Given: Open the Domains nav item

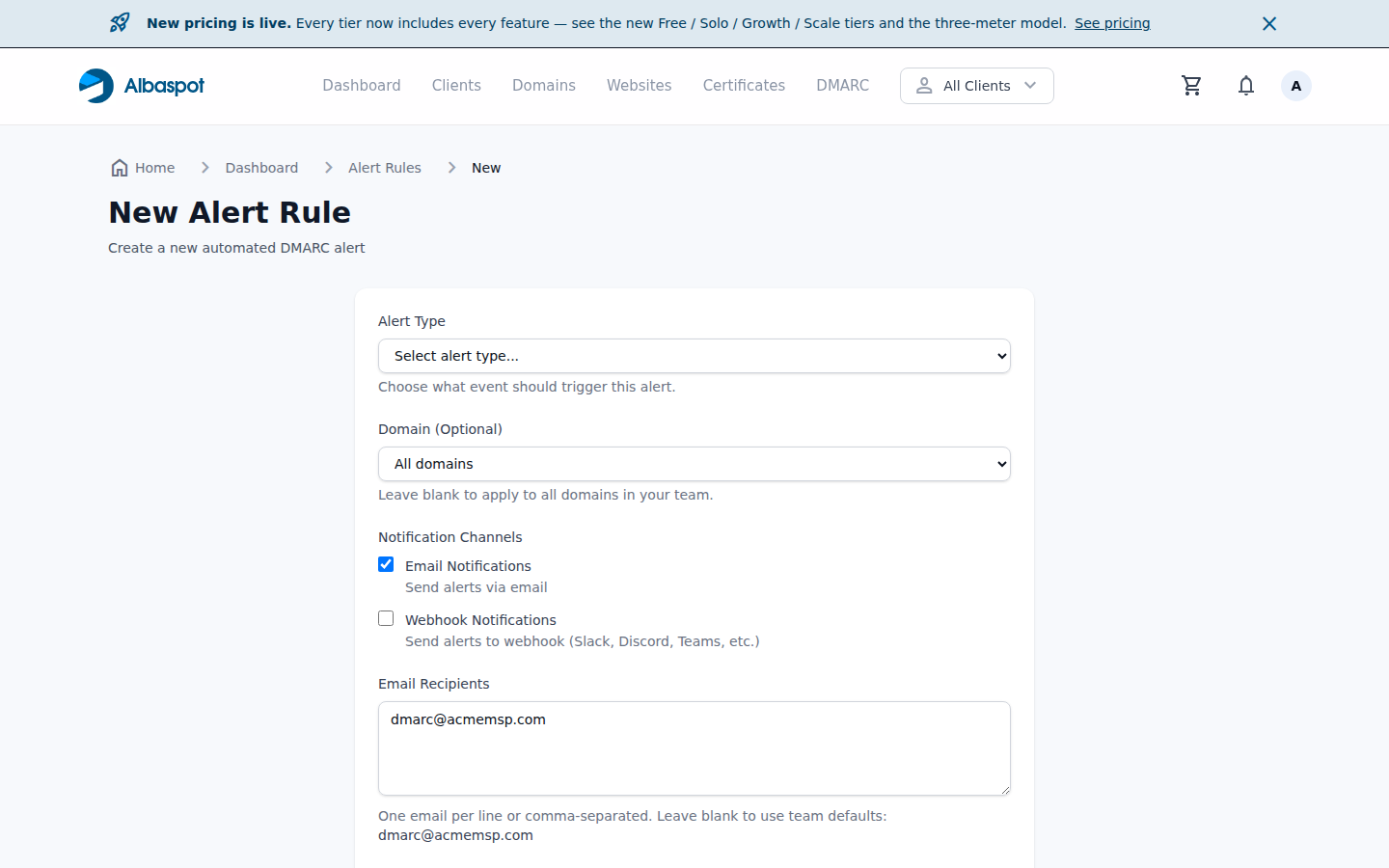Looking at the screenshot, I should coord(544,86).
